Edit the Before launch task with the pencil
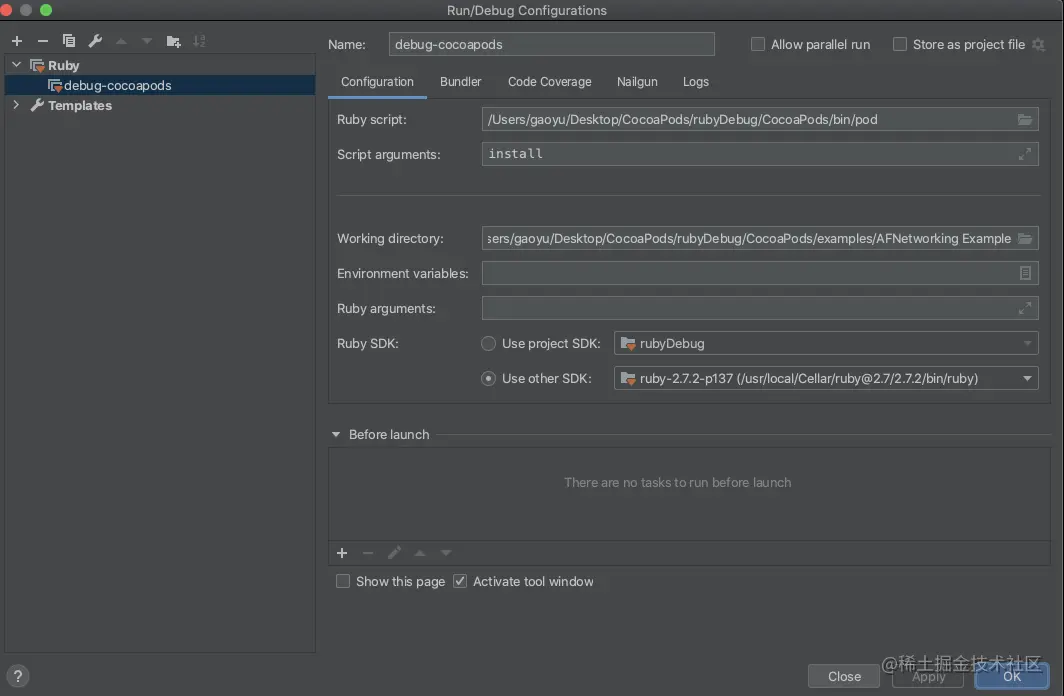This screenshot has height=696, width=1064. point(394,553)
